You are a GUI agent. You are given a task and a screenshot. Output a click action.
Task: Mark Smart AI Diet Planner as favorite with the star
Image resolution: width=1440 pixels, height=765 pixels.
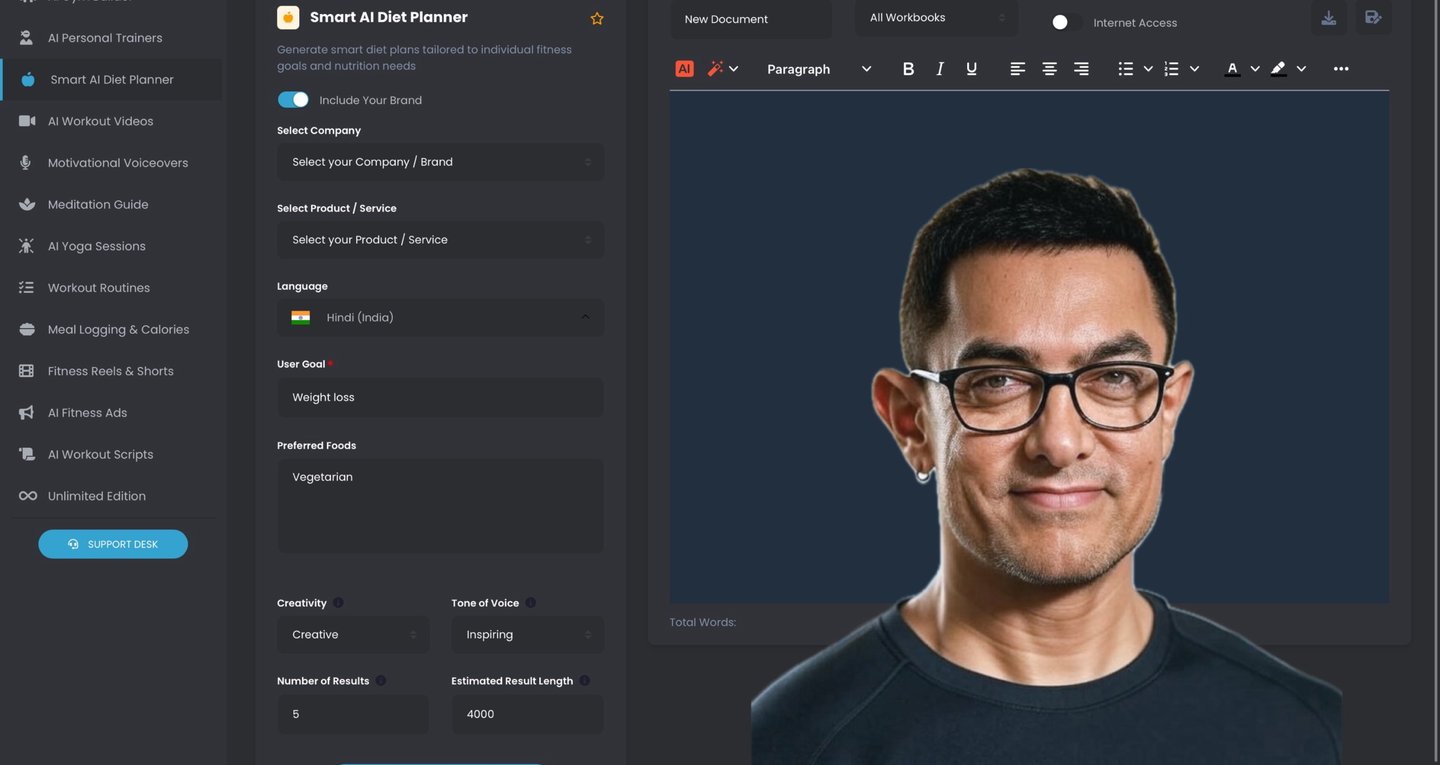point(597,19)
